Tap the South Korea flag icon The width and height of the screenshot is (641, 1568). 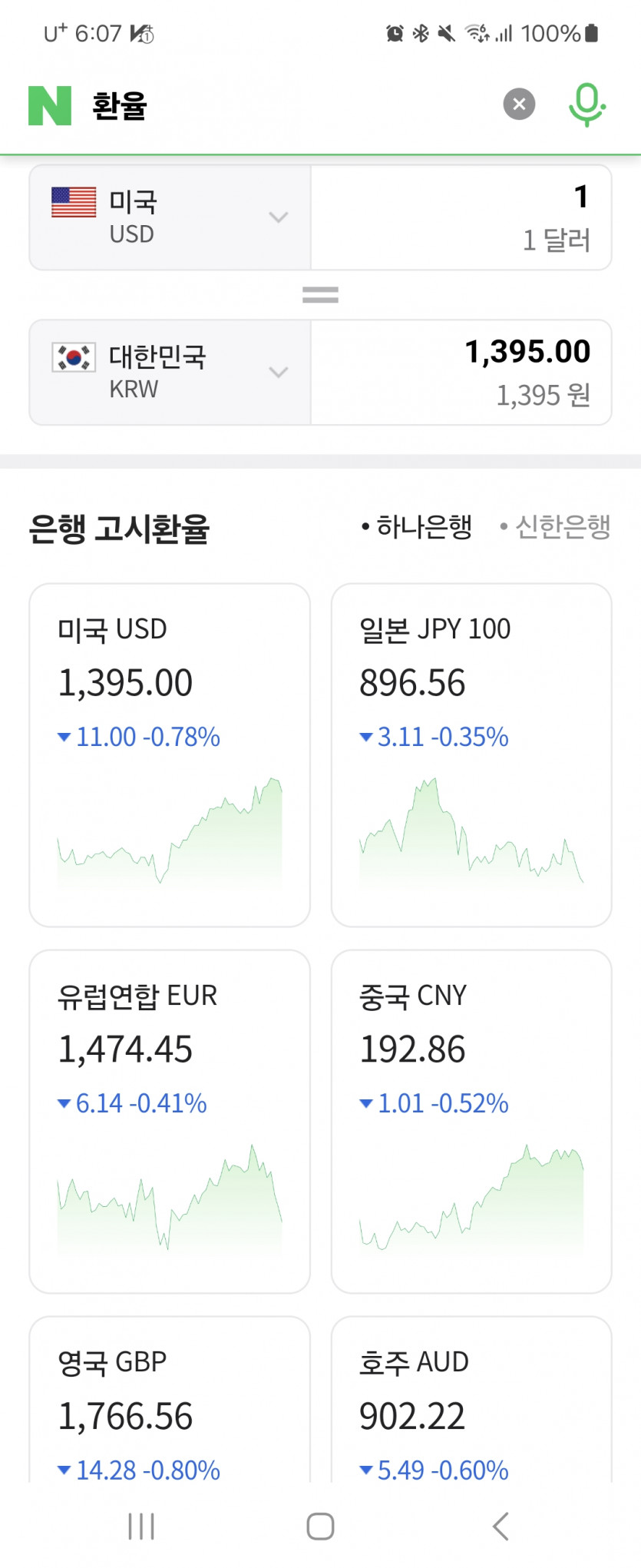(74, 357)
